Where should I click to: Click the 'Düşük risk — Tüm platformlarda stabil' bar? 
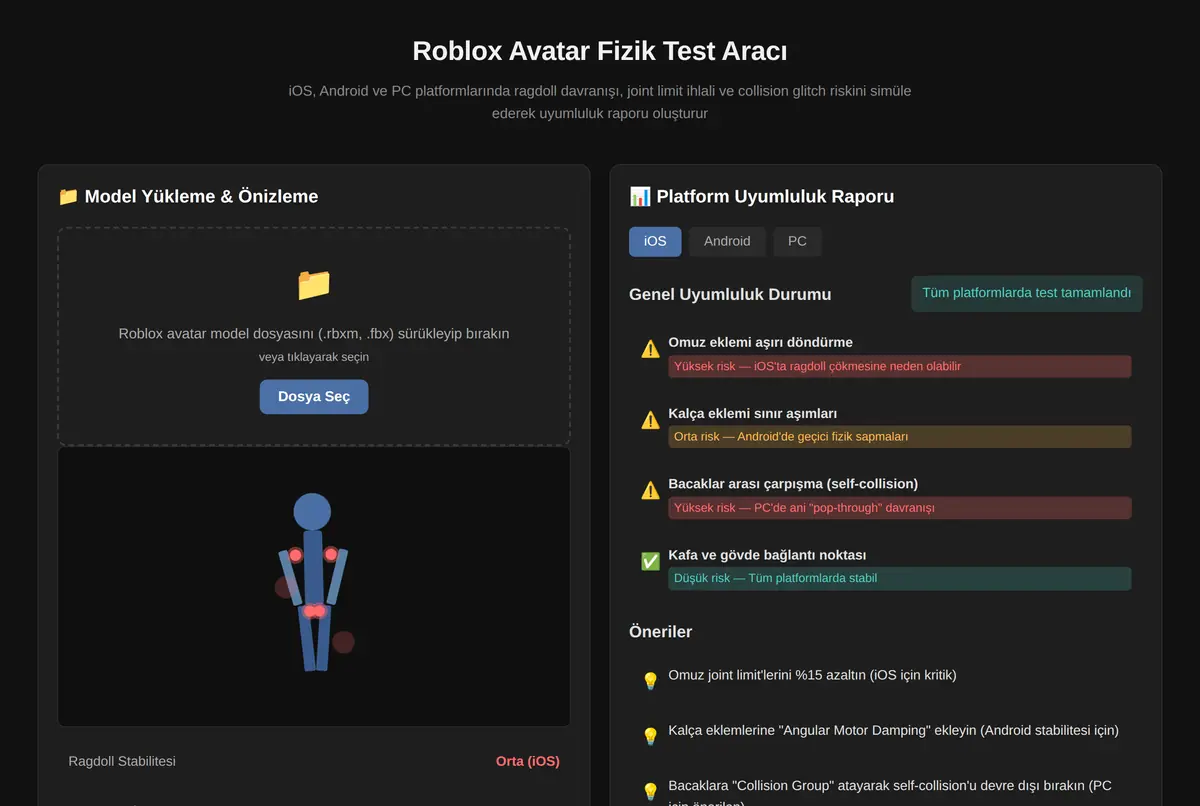900,578
